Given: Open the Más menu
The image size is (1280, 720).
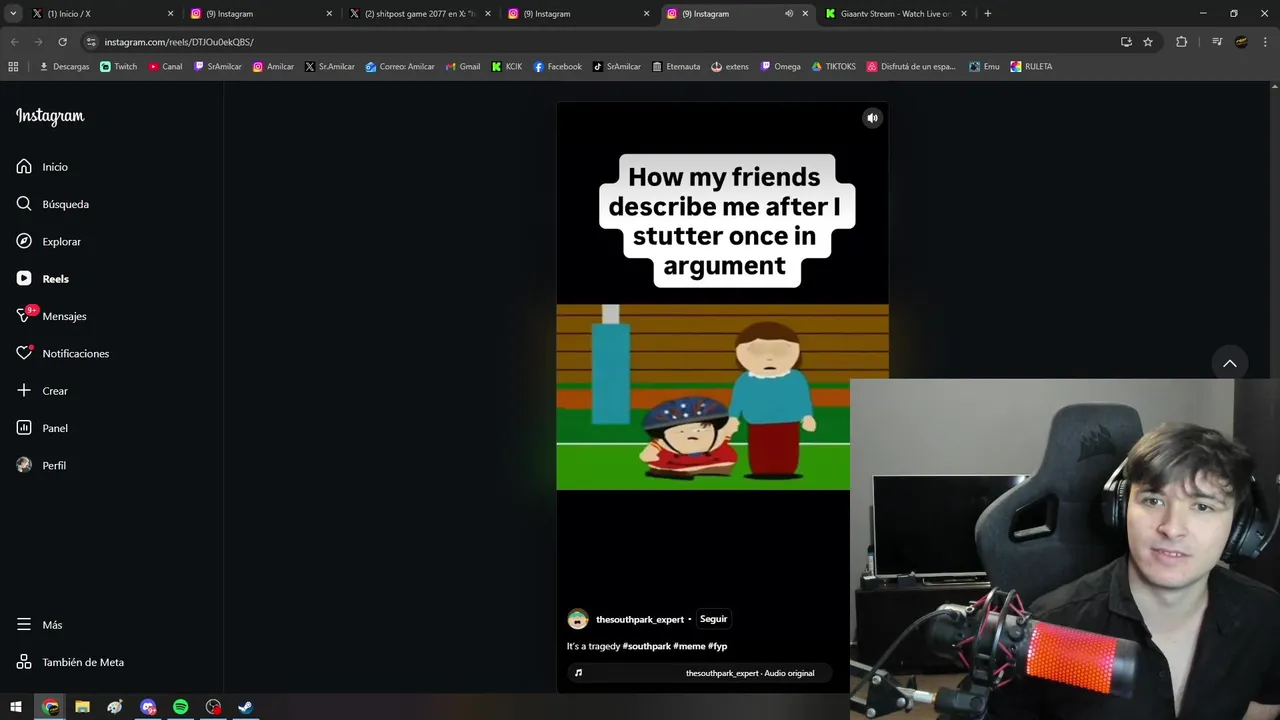Looking at the screenshot, I should click(39, 625).
